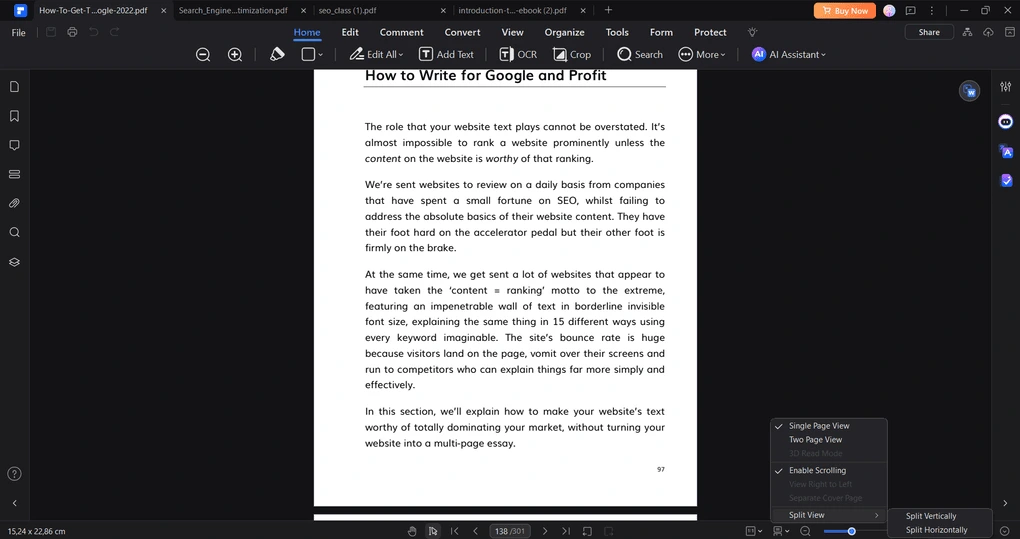This screenshot has height=539, width=1020.
Task: Open the Attachments paperclip panel
Action: [14, 204]
